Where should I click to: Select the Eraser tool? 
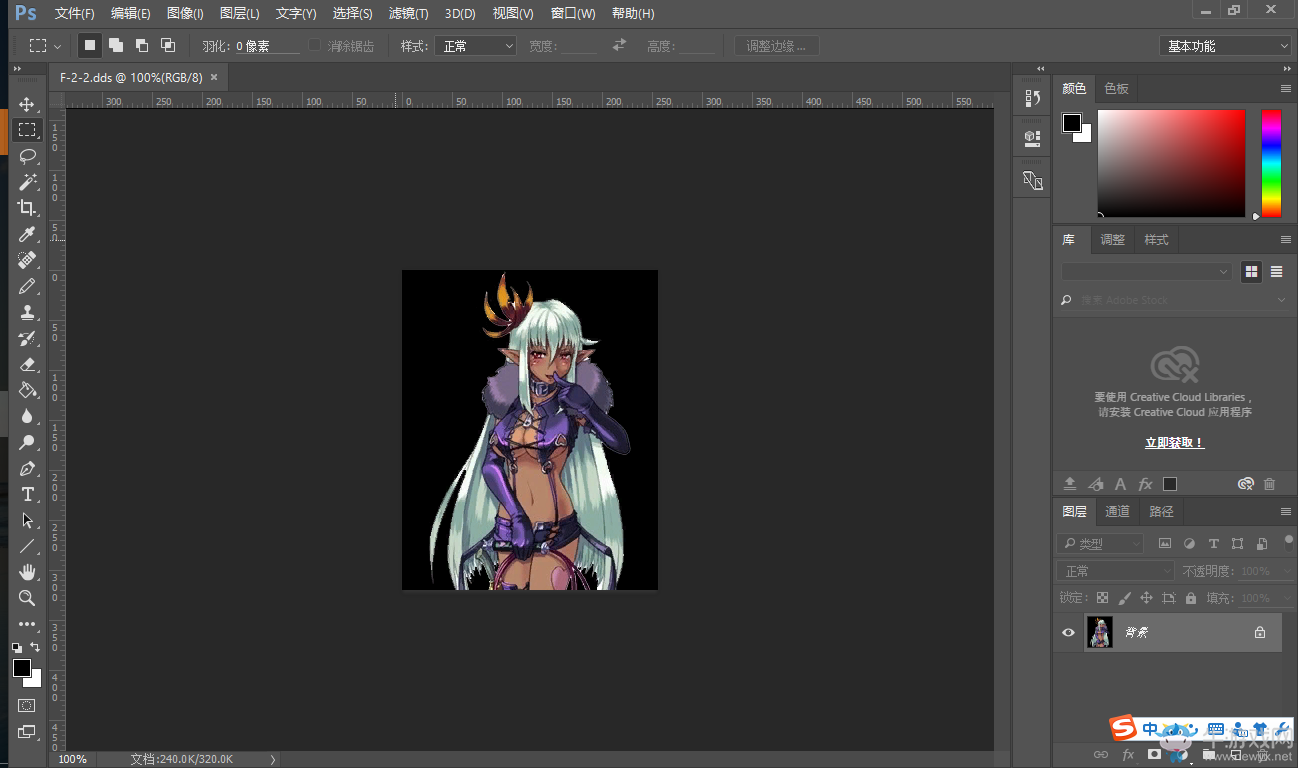coord(27,364)
